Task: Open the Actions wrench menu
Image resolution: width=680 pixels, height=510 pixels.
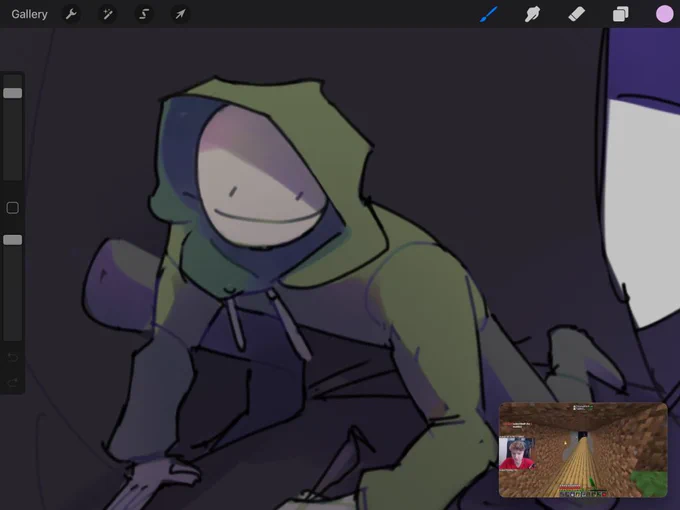Action: point(71,14)
